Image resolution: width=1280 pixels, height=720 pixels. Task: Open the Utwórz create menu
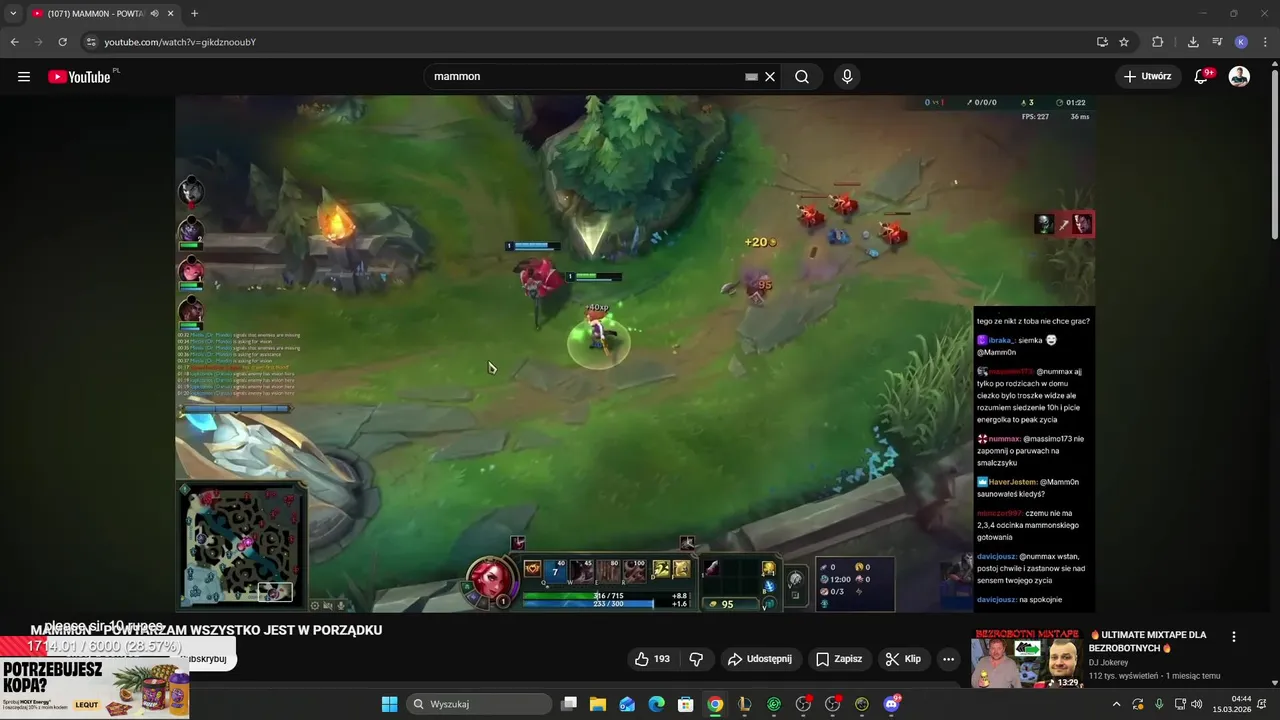(x=1147, y=76)
